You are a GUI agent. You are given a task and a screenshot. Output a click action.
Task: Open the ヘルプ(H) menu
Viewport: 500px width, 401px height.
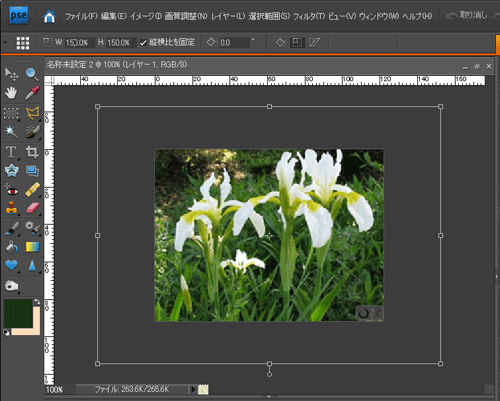[417, 16]
